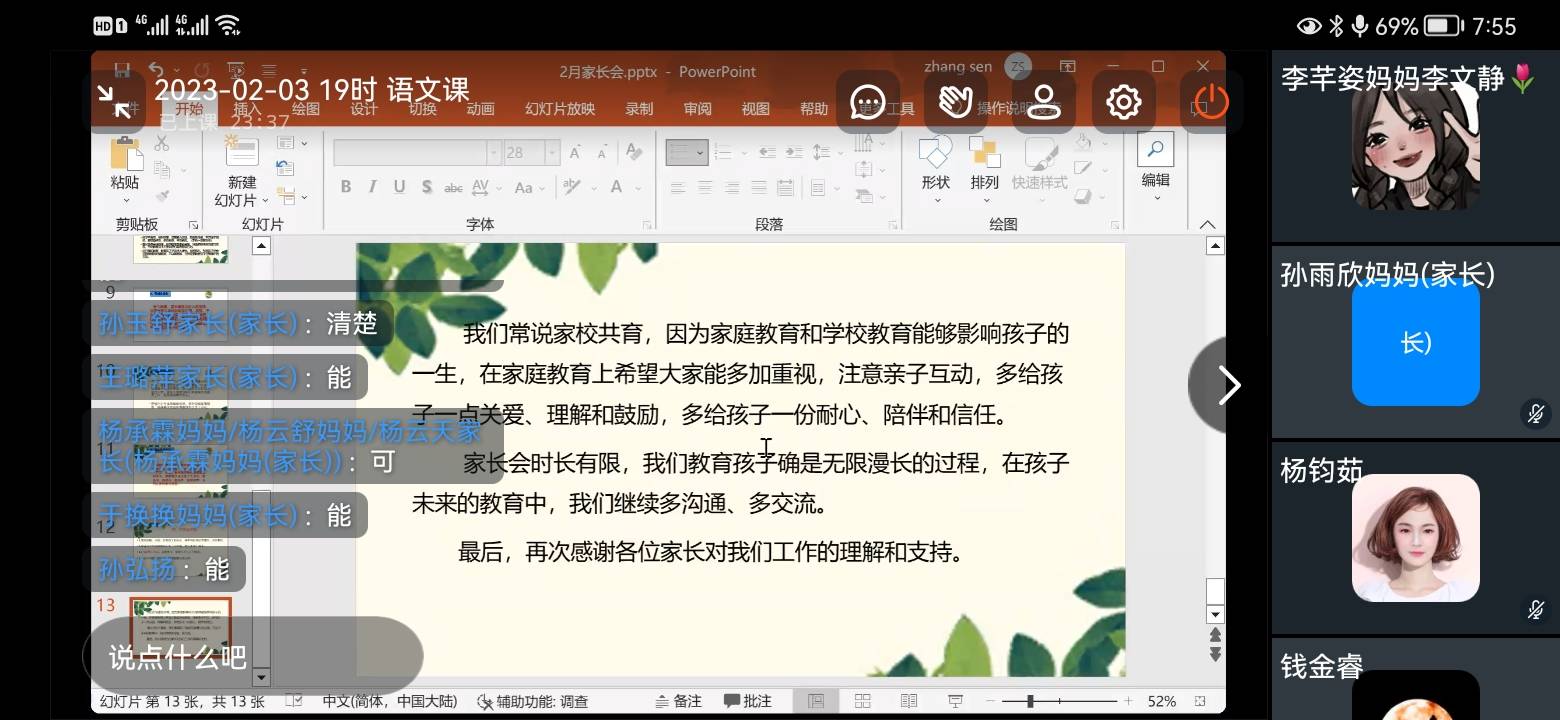Open meeting settings gear icon

(x=1124, y=102)
